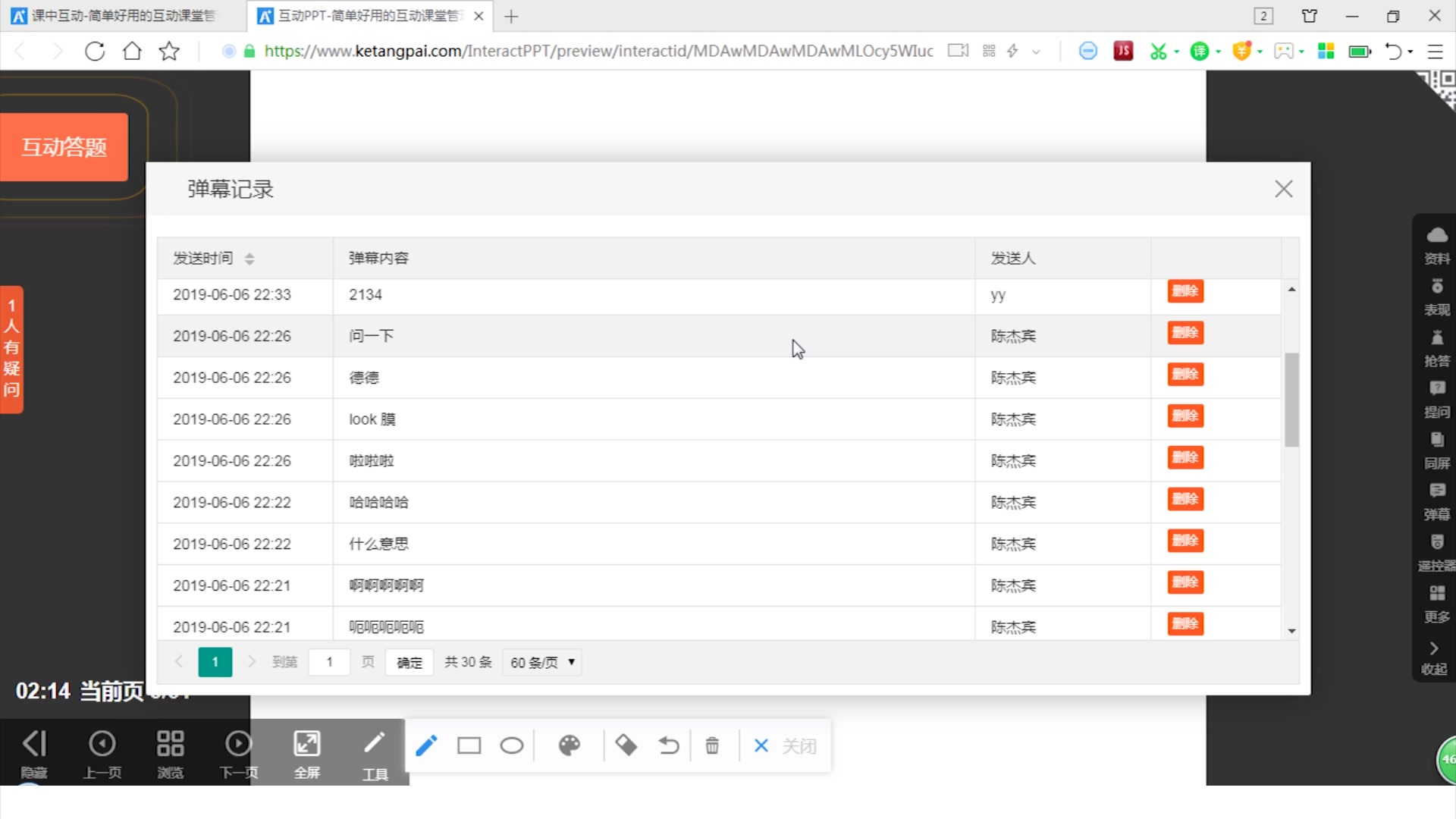The image size is (1456, 819).
Task: Delete the record with content 2134
Action: pos(1185,291)
